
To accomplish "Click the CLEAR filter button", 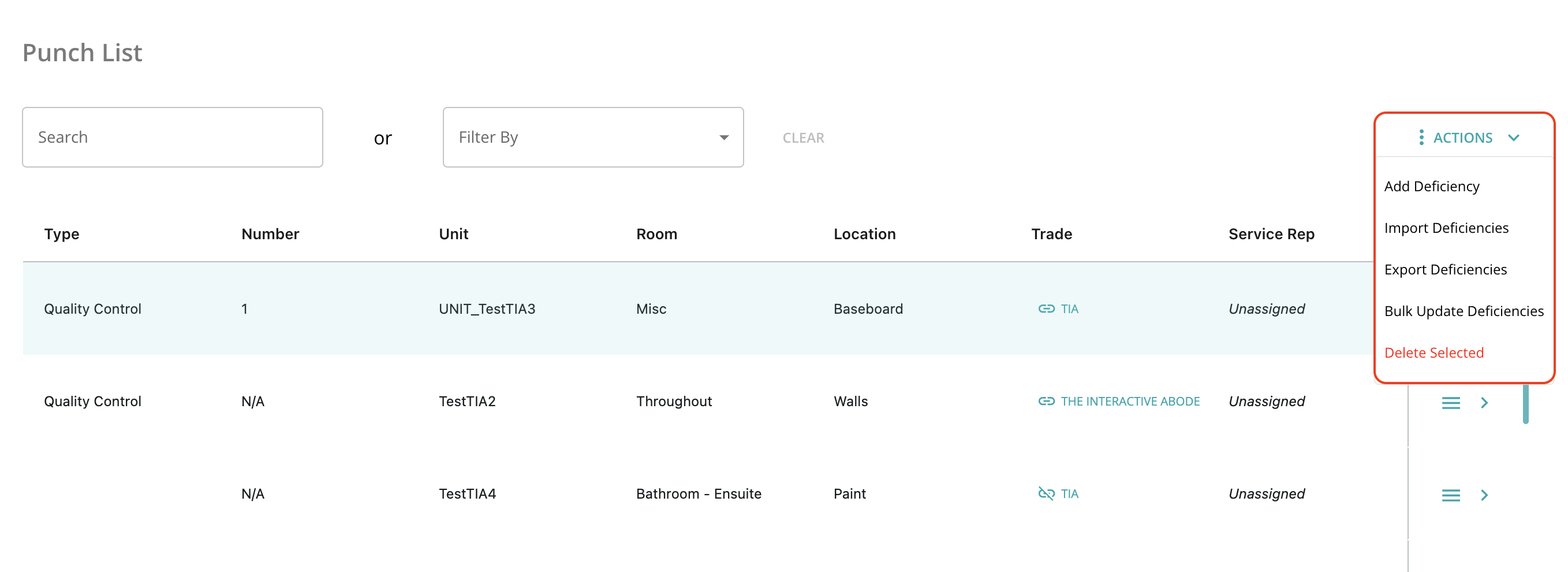I will (x=803, y=138).
